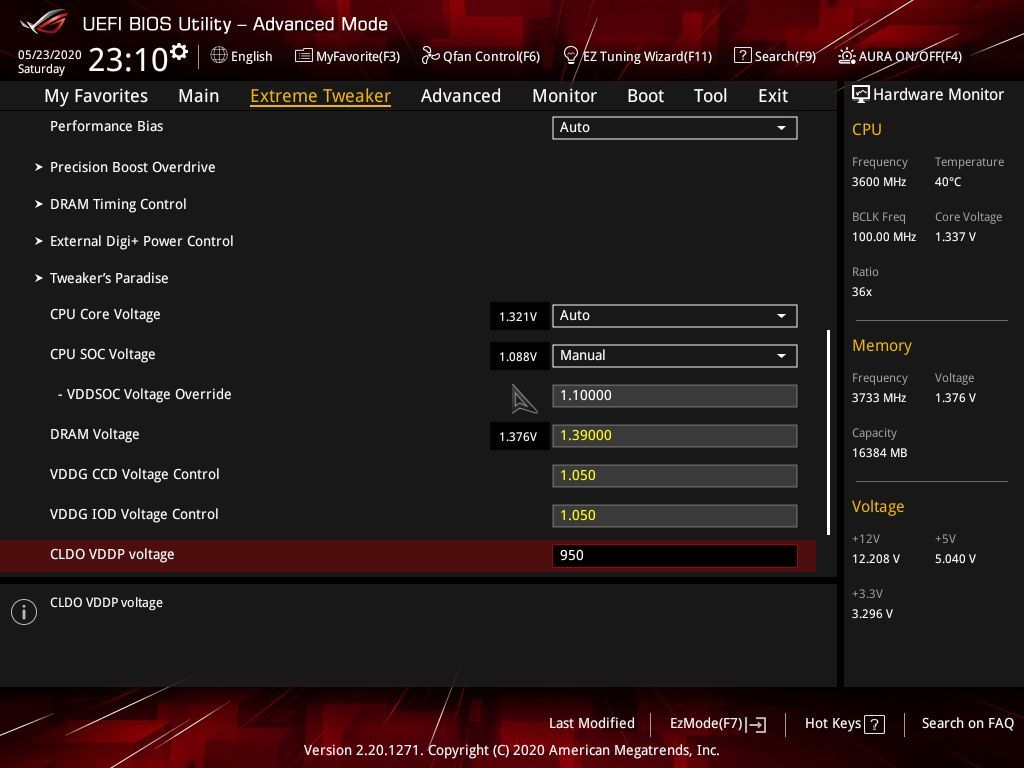Expand External Digi+ Power Control submenu
This screenshot has height=768, width=1024.
coord(141,241)
